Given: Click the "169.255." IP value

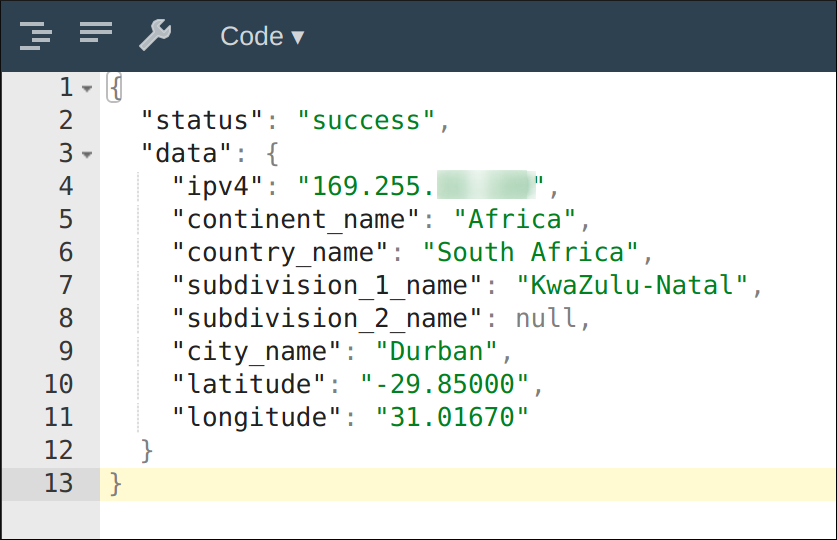Looking at the screenshot, I should 421,186.
